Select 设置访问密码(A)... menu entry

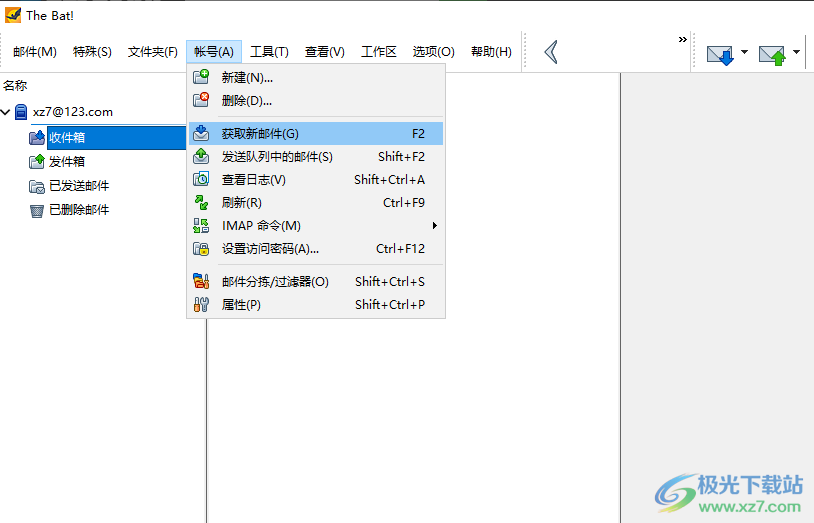pos(316,249)
